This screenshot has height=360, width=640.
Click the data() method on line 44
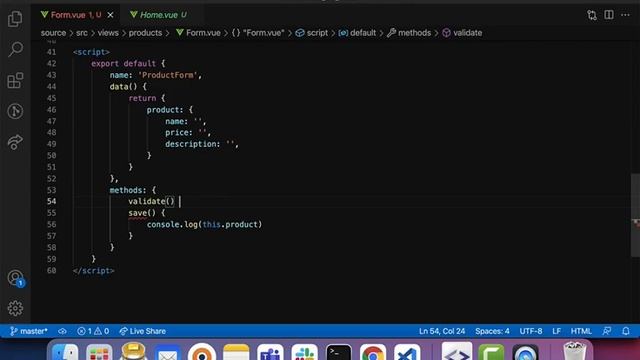click(x=123, y=87)
